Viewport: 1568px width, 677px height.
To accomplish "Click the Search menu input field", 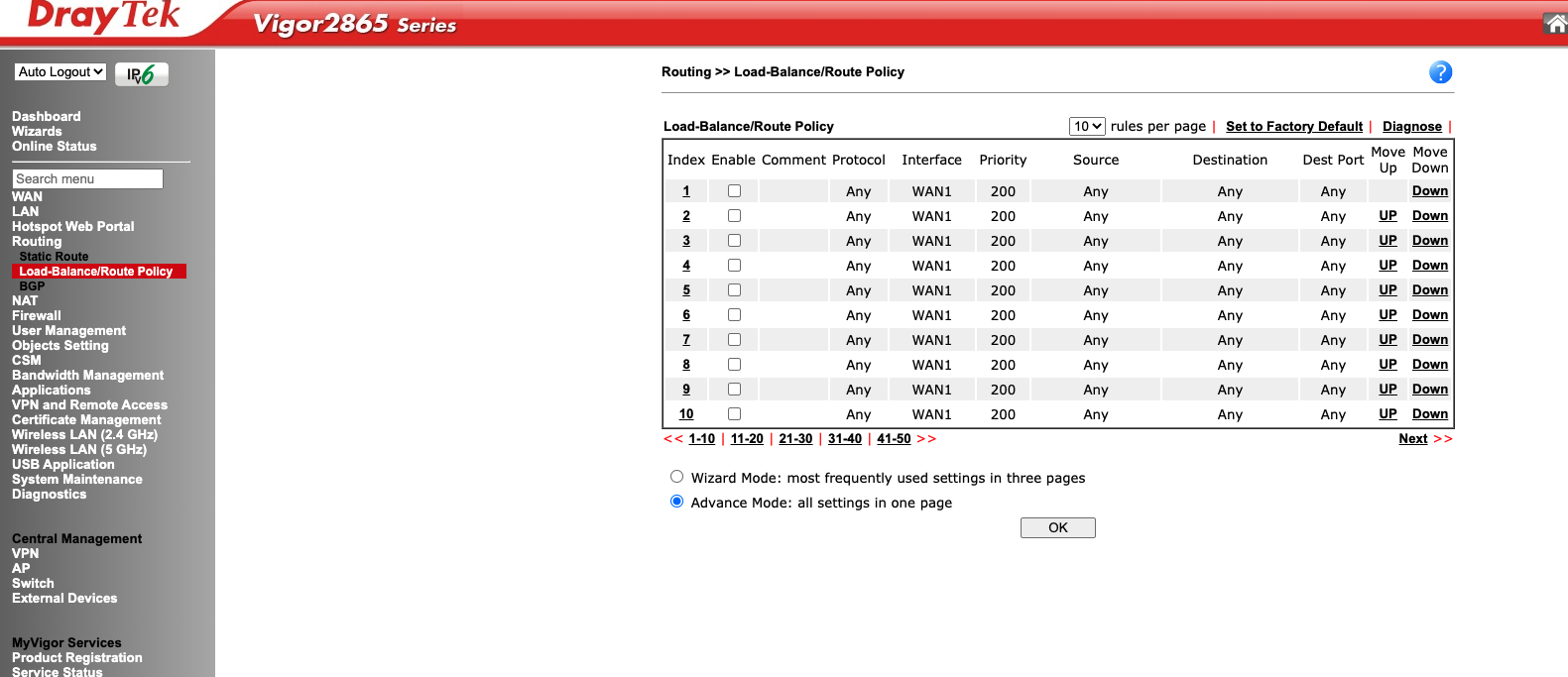I will pyautogui.click(x=87, y=179).
